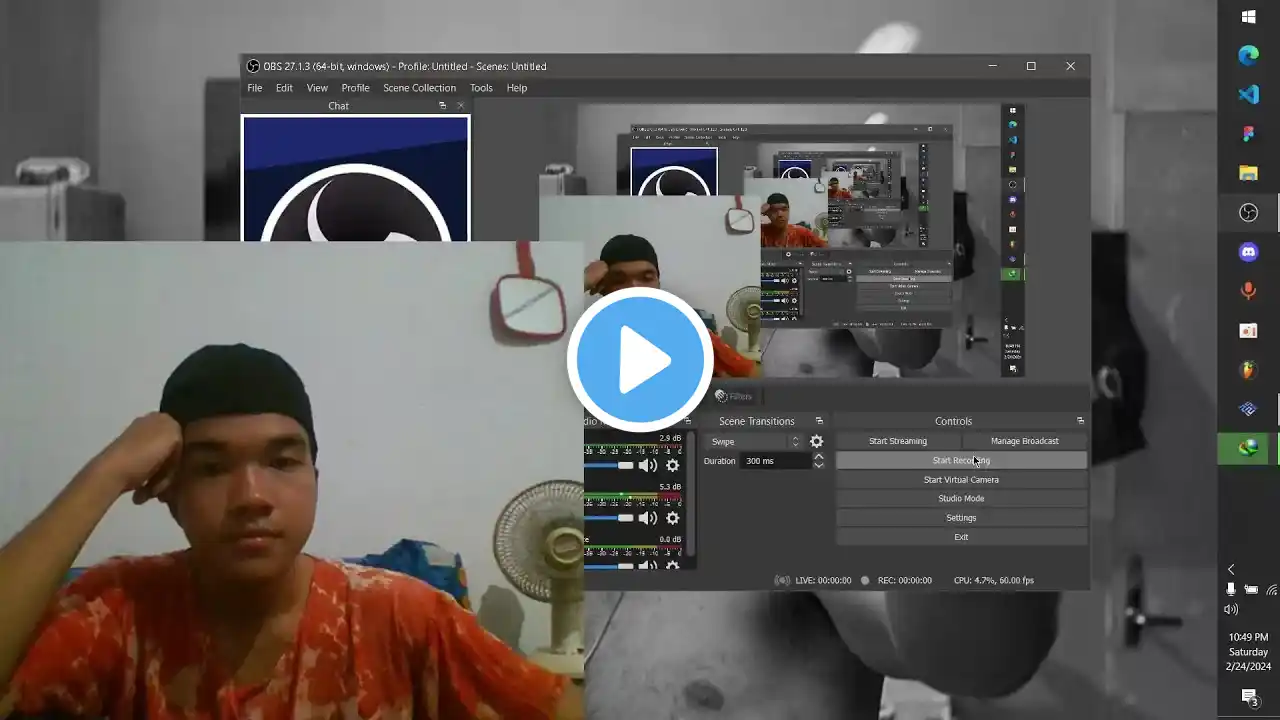
Task: Toggle Studio Mode
Action: (x=961, y=498)
